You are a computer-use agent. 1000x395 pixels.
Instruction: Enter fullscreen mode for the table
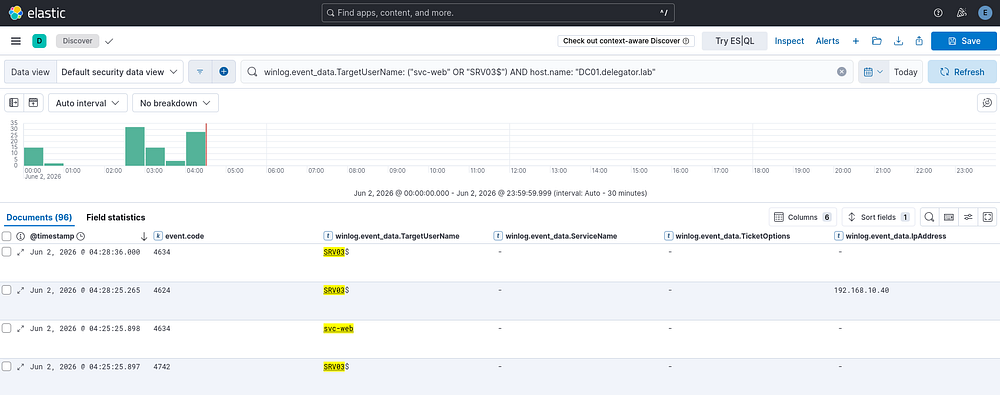[x=987, y=218]
